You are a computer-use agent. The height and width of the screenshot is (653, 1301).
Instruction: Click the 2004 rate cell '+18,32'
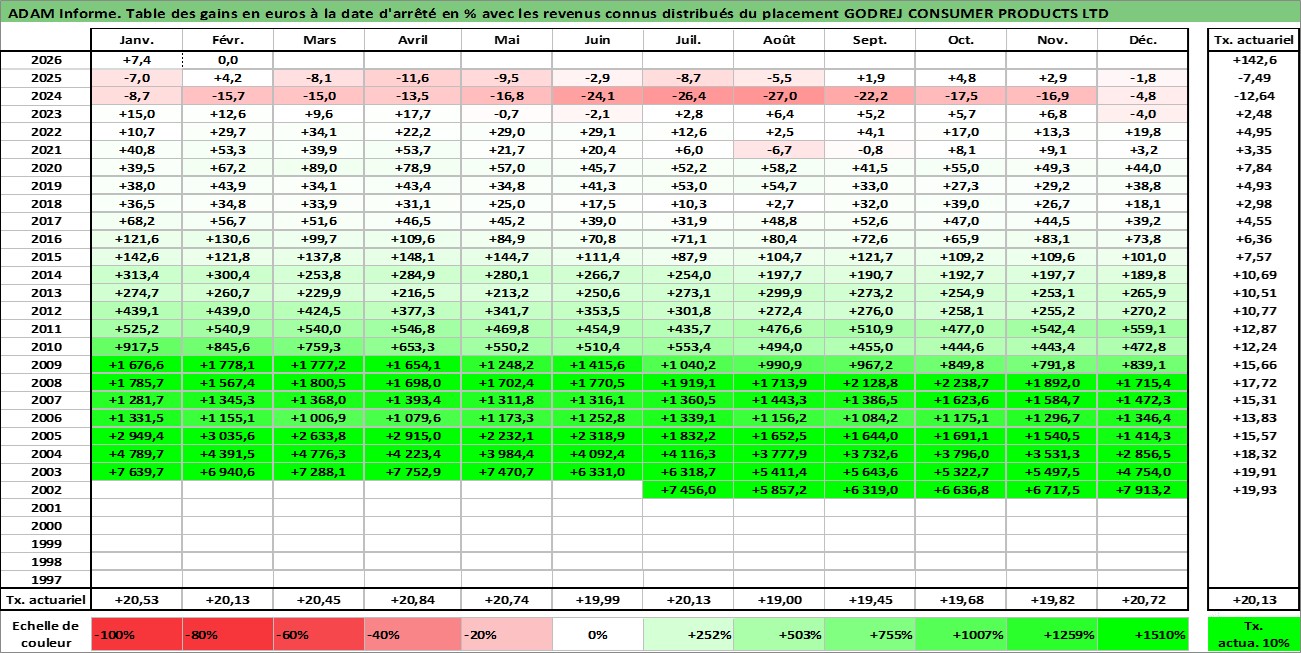point(1253,454)
